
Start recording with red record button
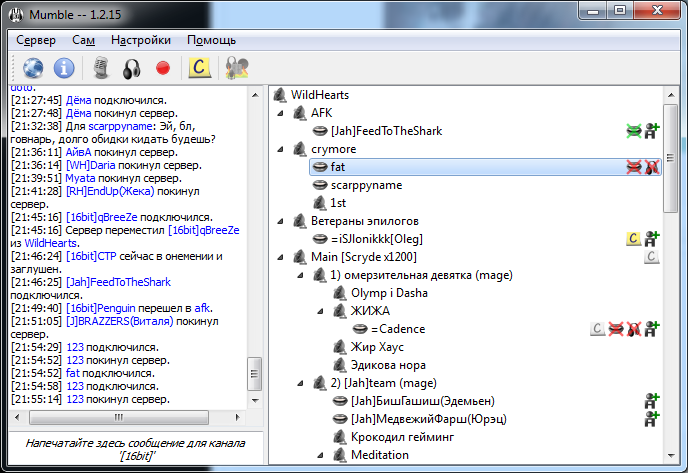163,68
